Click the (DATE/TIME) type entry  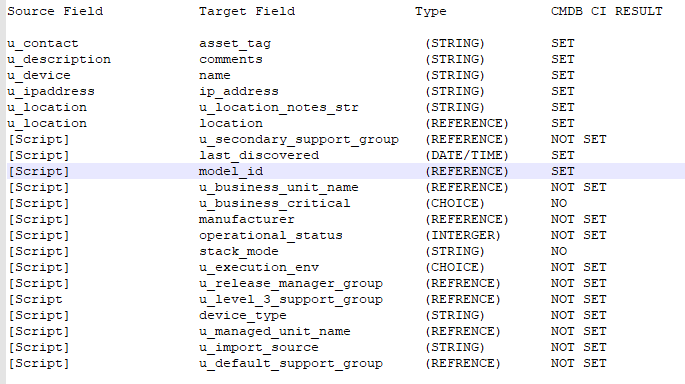(467, 156)
